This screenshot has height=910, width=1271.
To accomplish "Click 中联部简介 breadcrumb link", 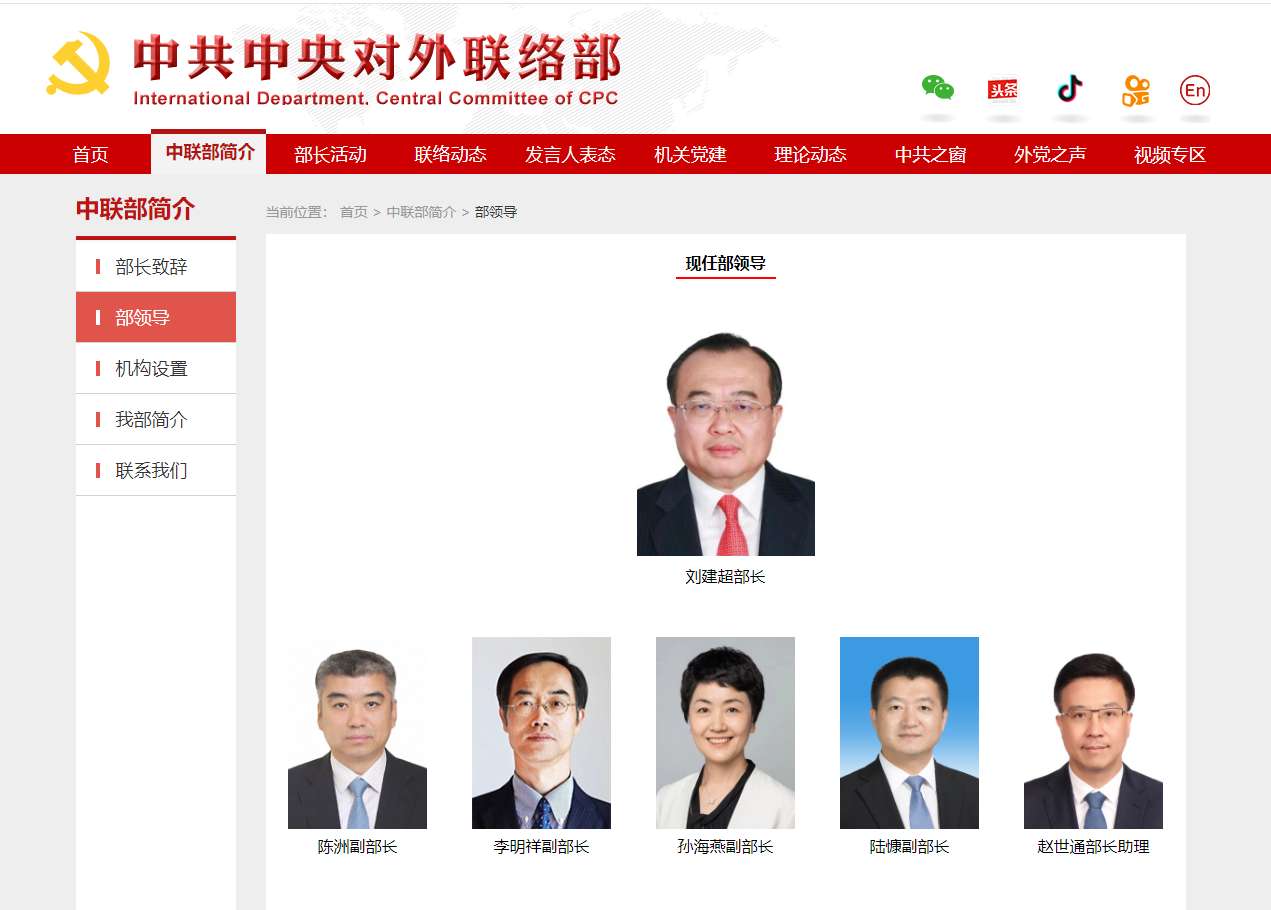I will coord(421,212).
